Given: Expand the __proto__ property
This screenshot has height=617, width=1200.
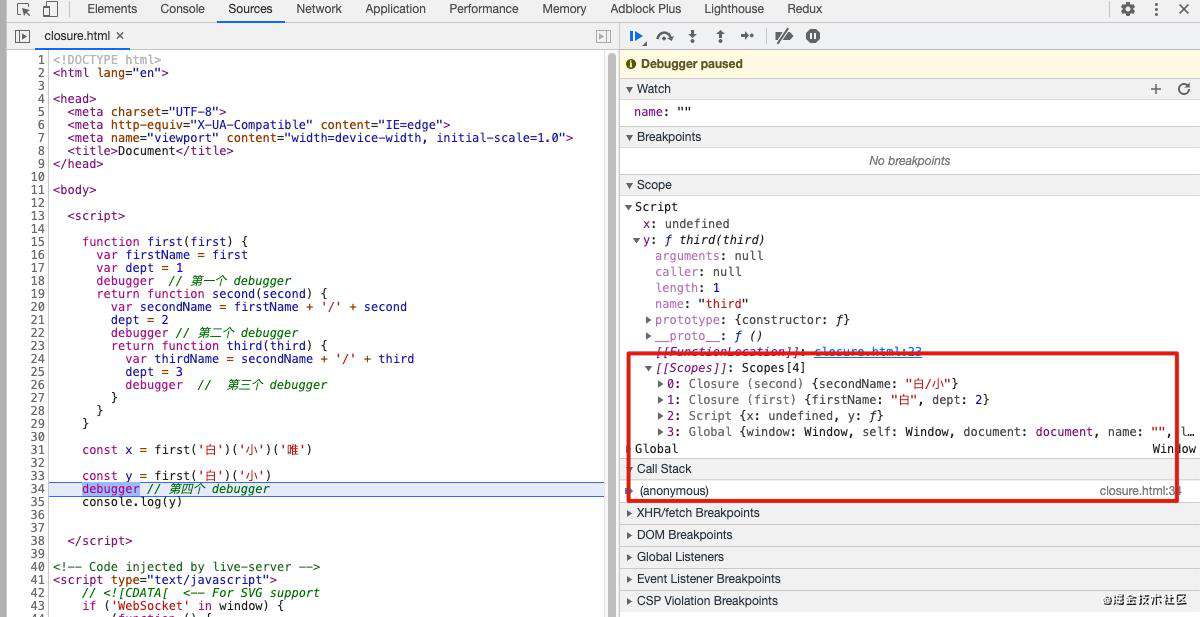Looking at the screenshot, I should (648, 336).
